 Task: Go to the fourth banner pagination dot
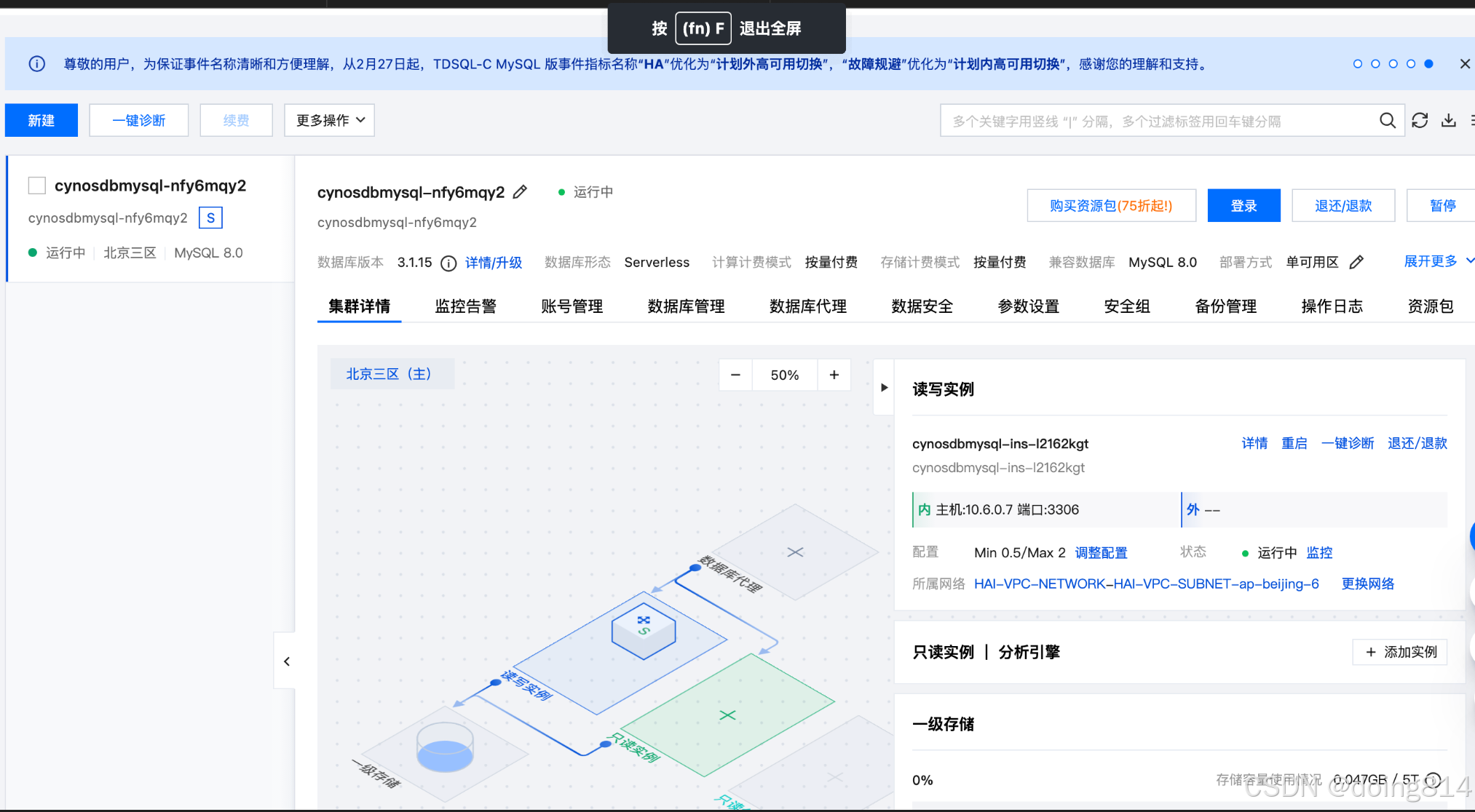click(1411, 64)
